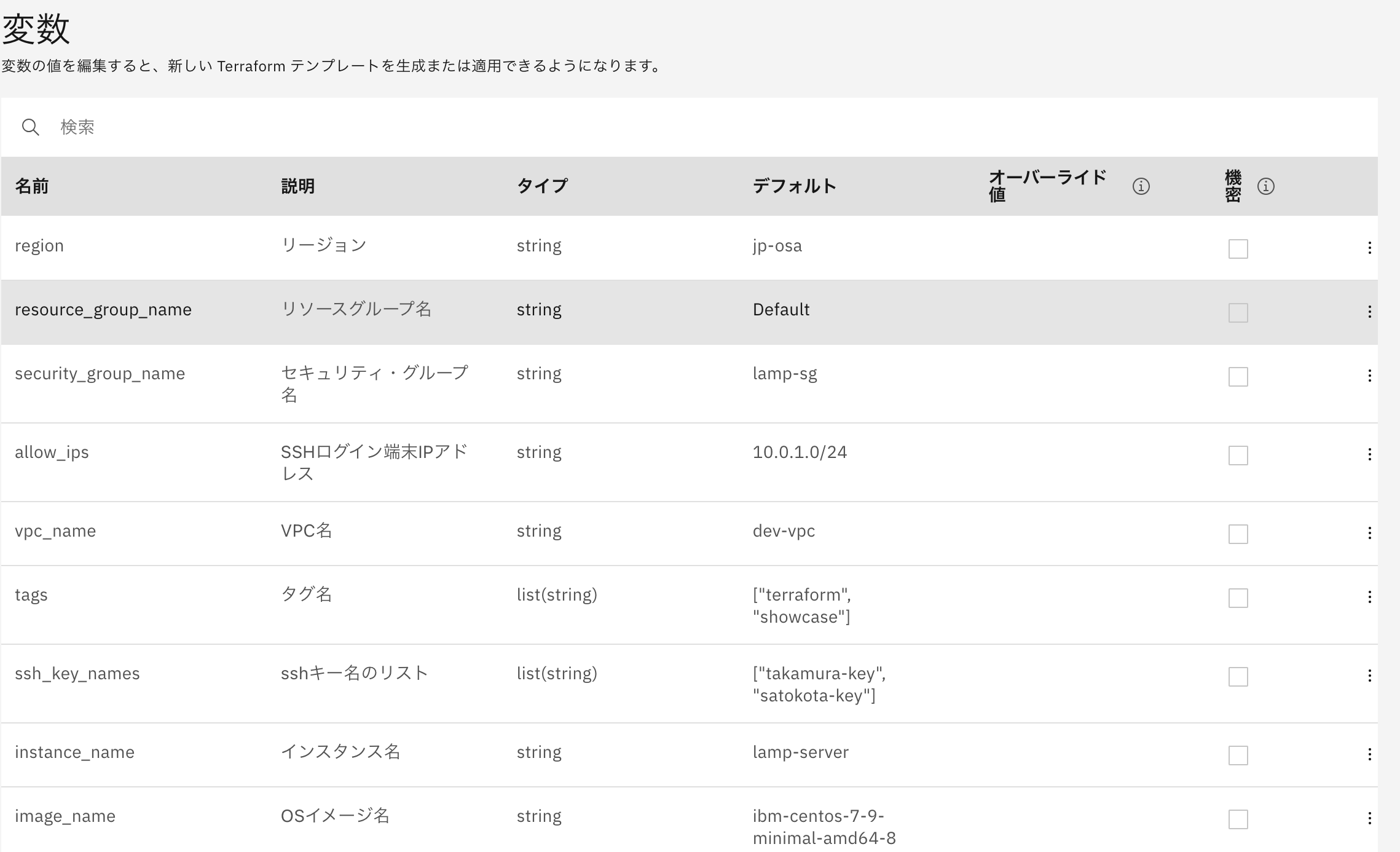The image size is (1400, 852).
Task: Open the actions menu for security_group_name
Action: coord(1371,376)
